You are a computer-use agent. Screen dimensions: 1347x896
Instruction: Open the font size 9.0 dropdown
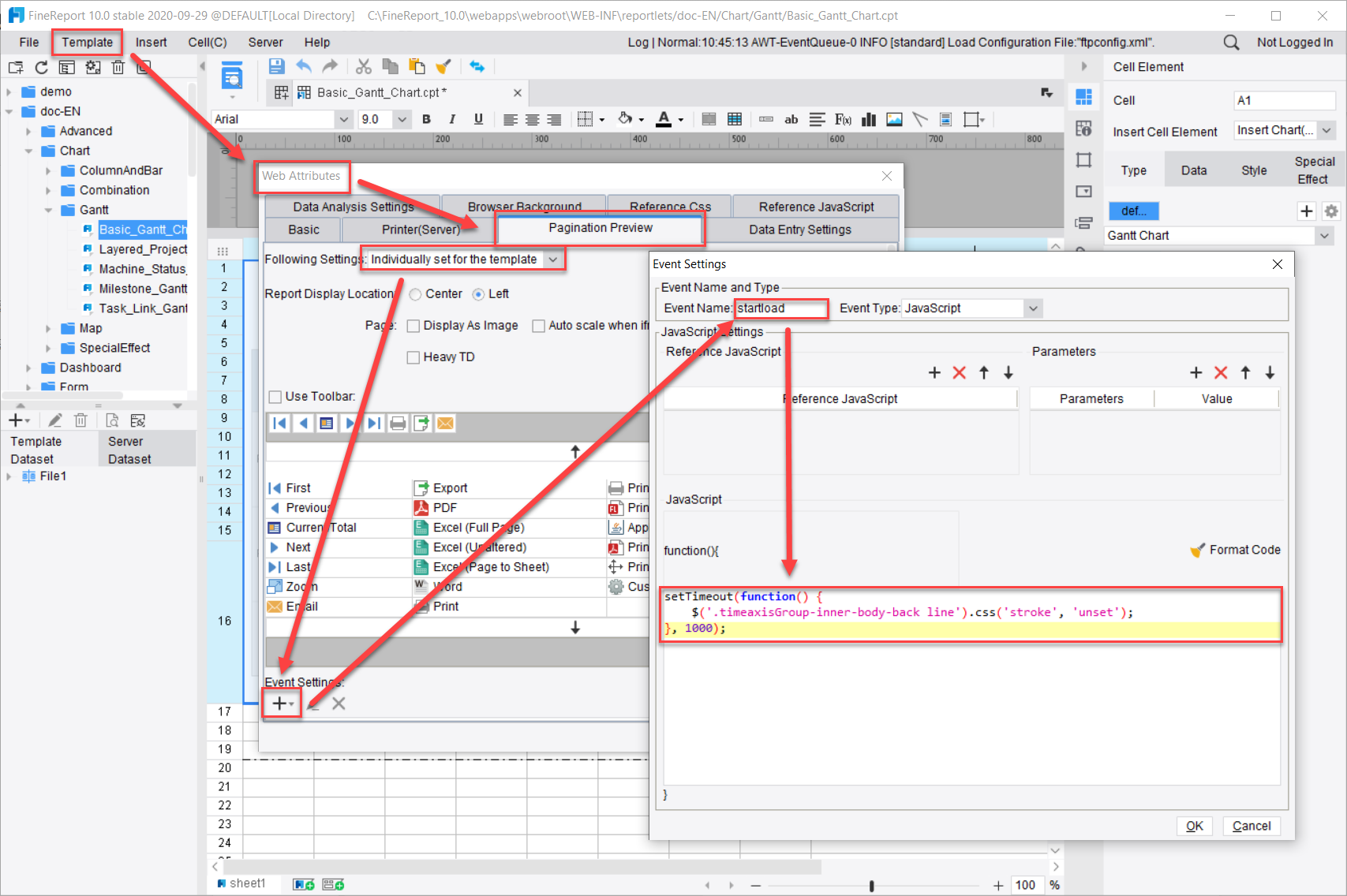pyautogui.click(x=402, y=119)
